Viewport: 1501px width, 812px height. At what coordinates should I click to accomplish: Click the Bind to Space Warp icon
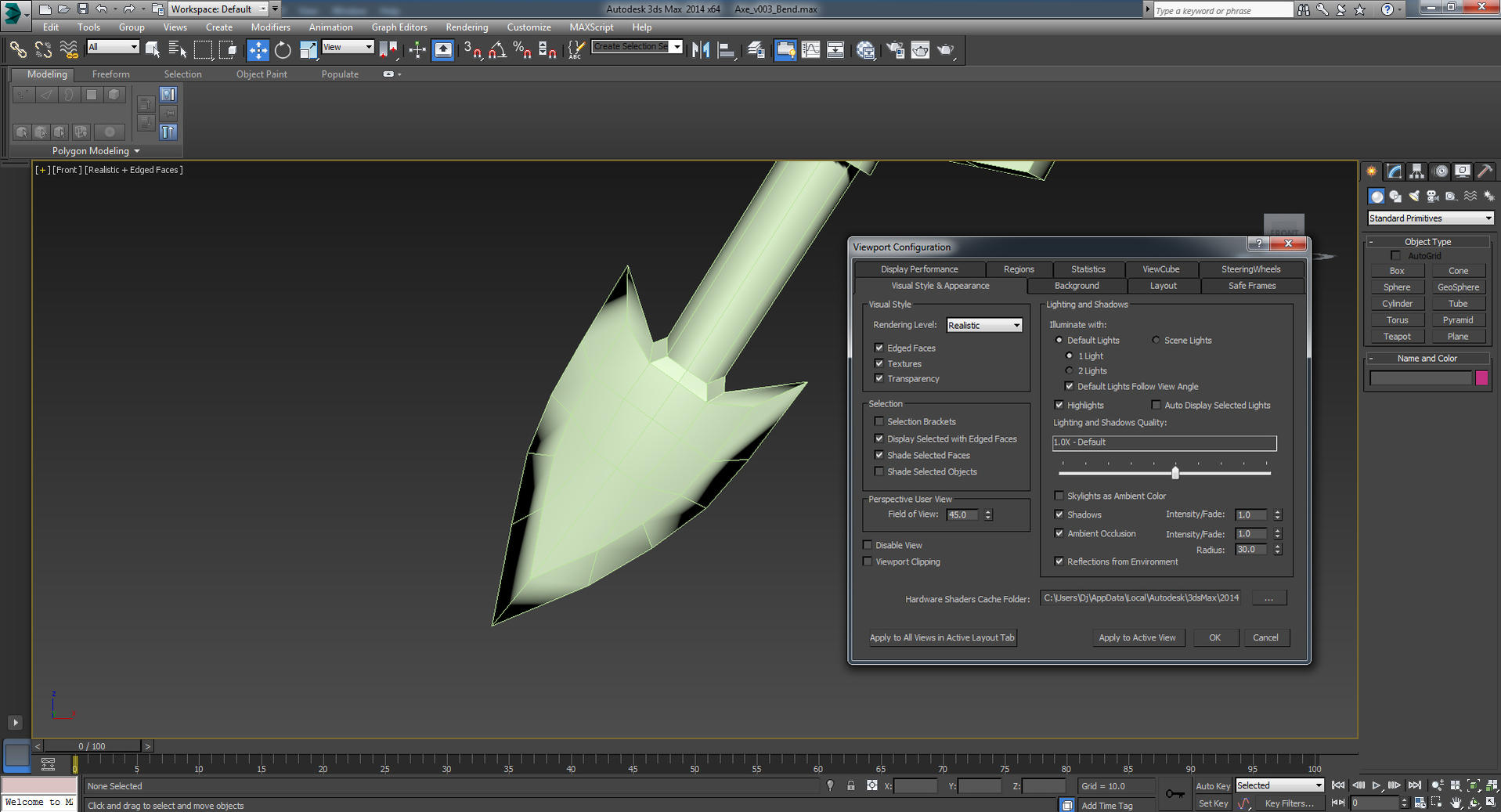pyautogui.click(x=69, y=50)
